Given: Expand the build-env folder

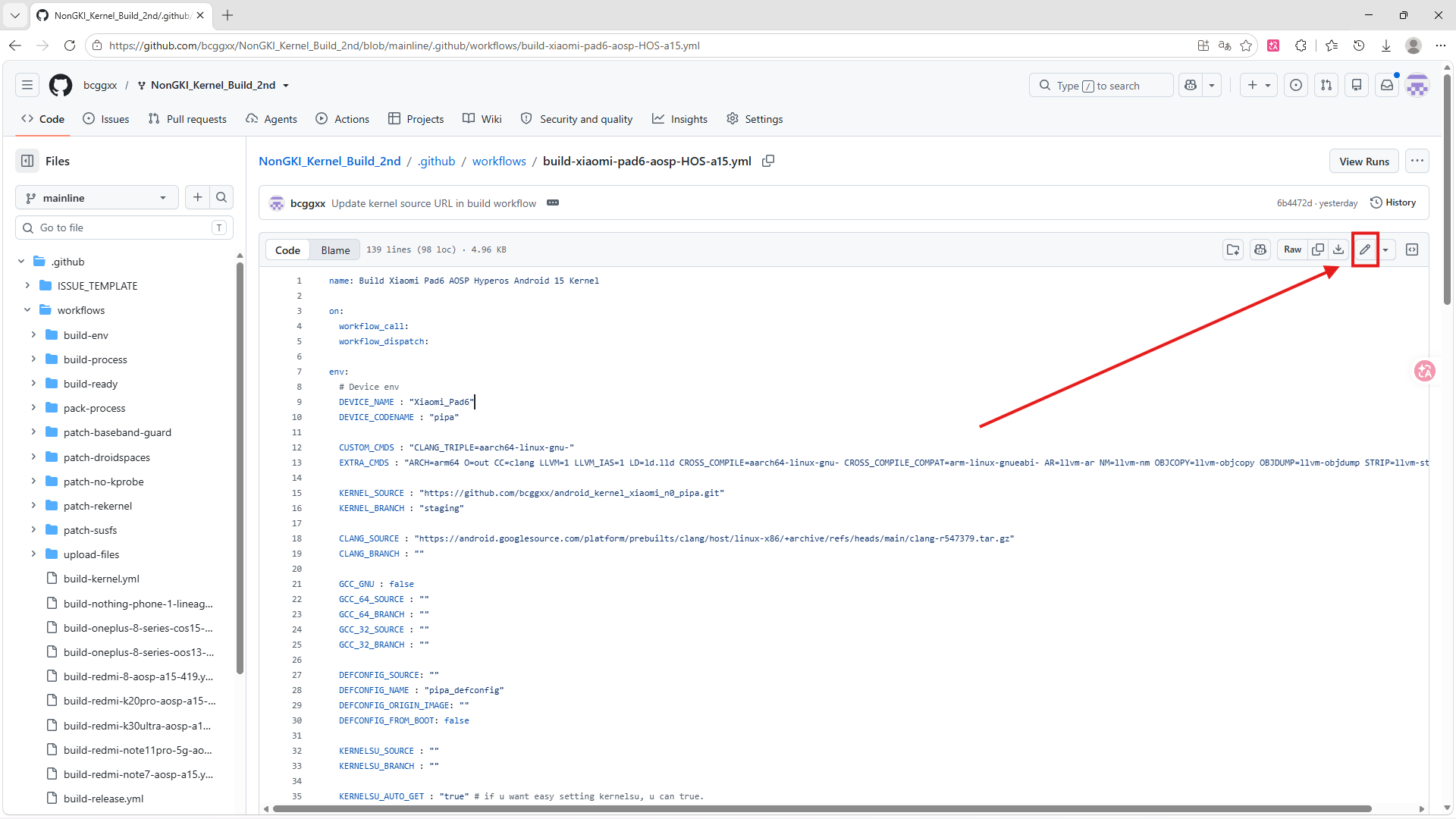Looking at the screenshot, I should pyautogui.click(x=33, y=334).
